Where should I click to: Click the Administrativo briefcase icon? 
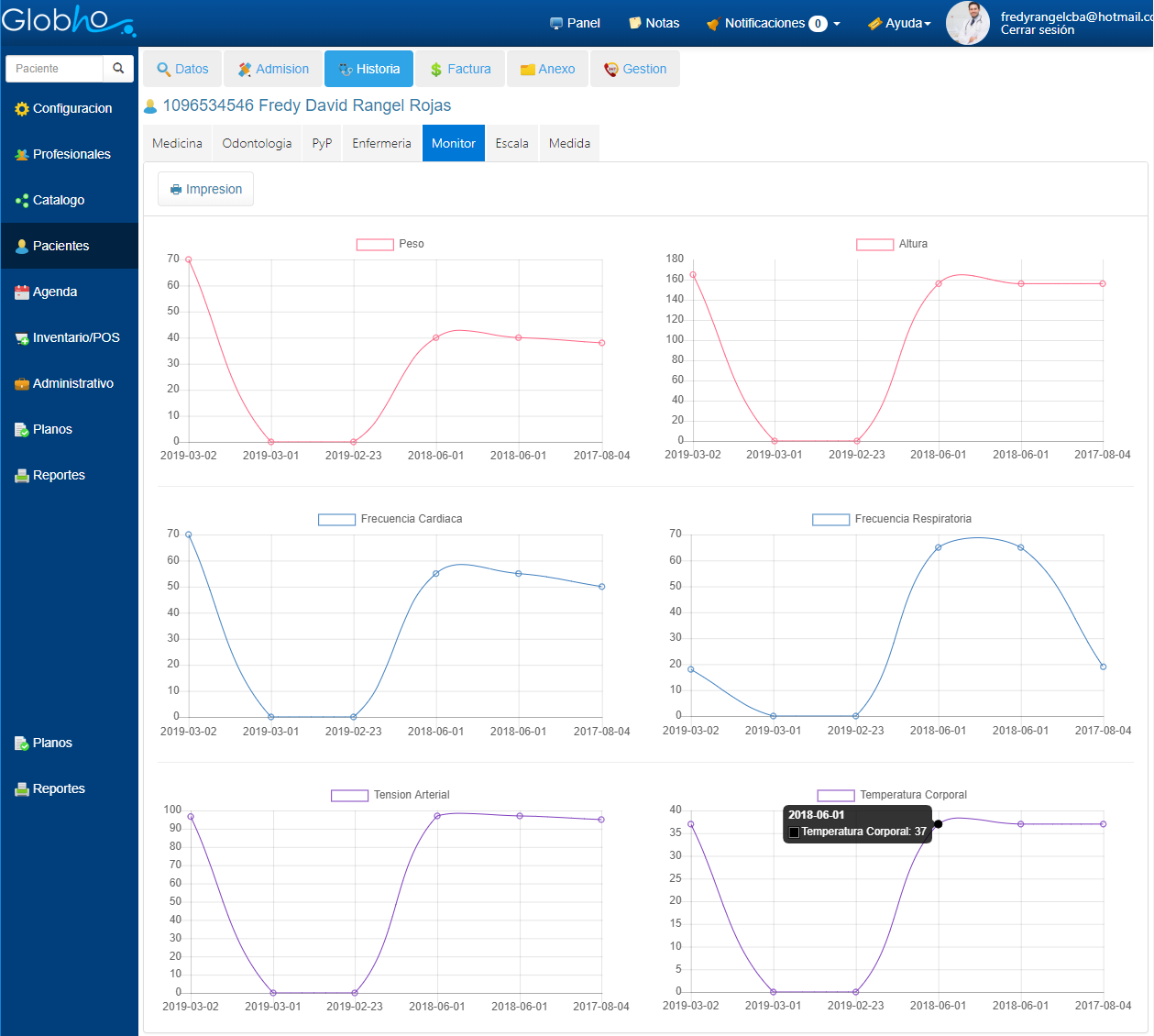(x=22, y=384)
